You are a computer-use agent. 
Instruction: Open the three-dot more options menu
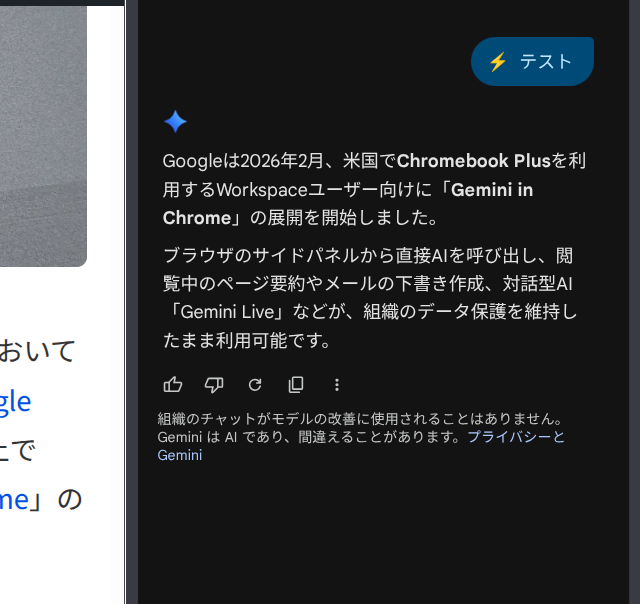pyautogui.click(x=337, y=385)
